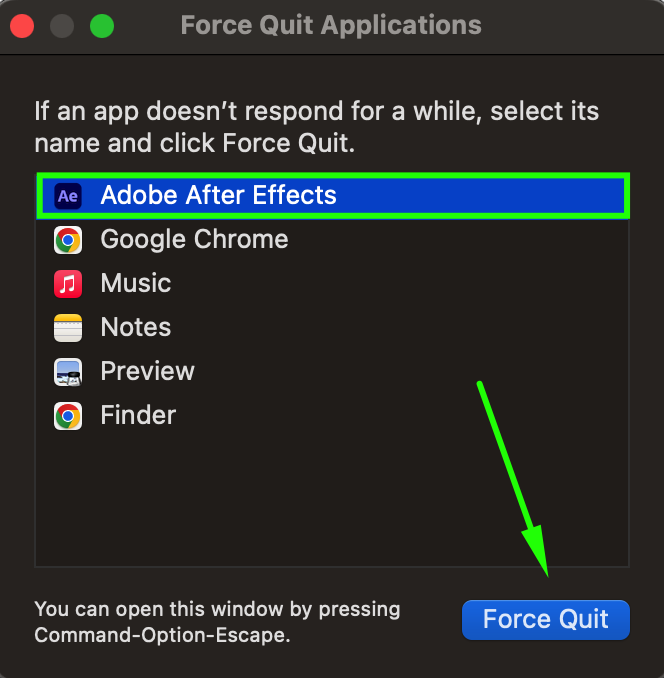Screen dimensions: 664x678
Task: Click the yellow Notes app icon
Action: tap(68, 328)
